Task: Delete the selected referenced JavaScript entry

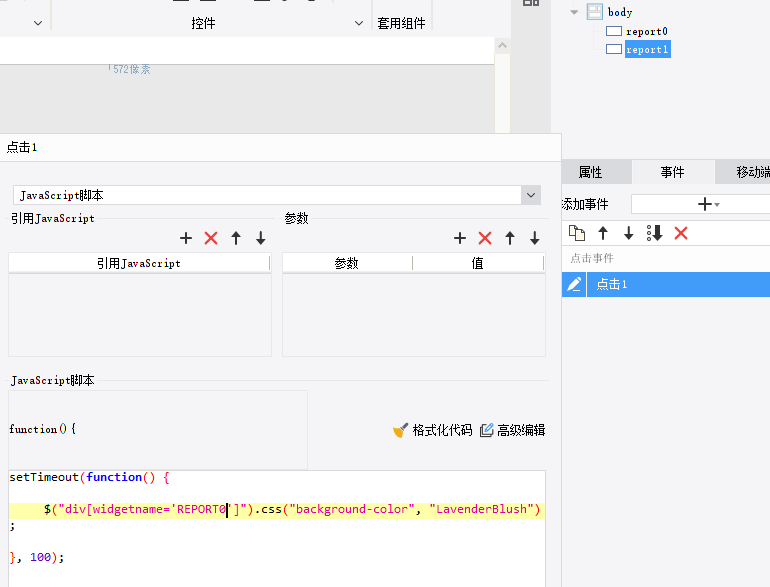Action: 211,238
